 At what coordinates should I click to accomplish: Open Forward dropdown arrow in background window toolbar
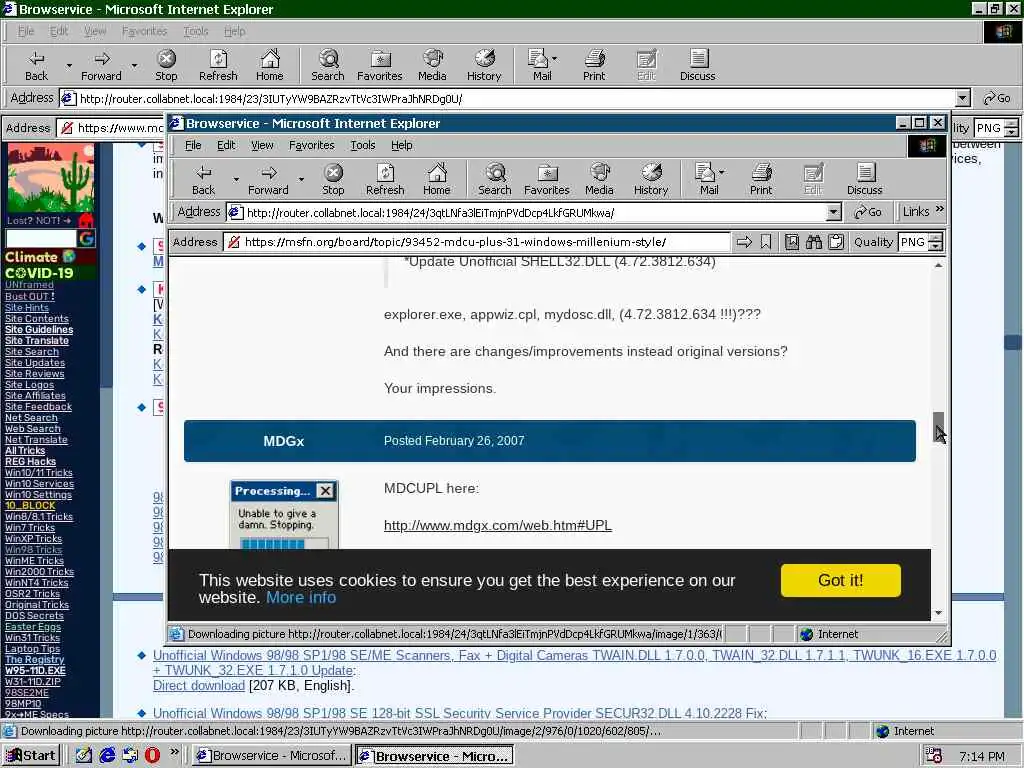click(x=134, y=65)
